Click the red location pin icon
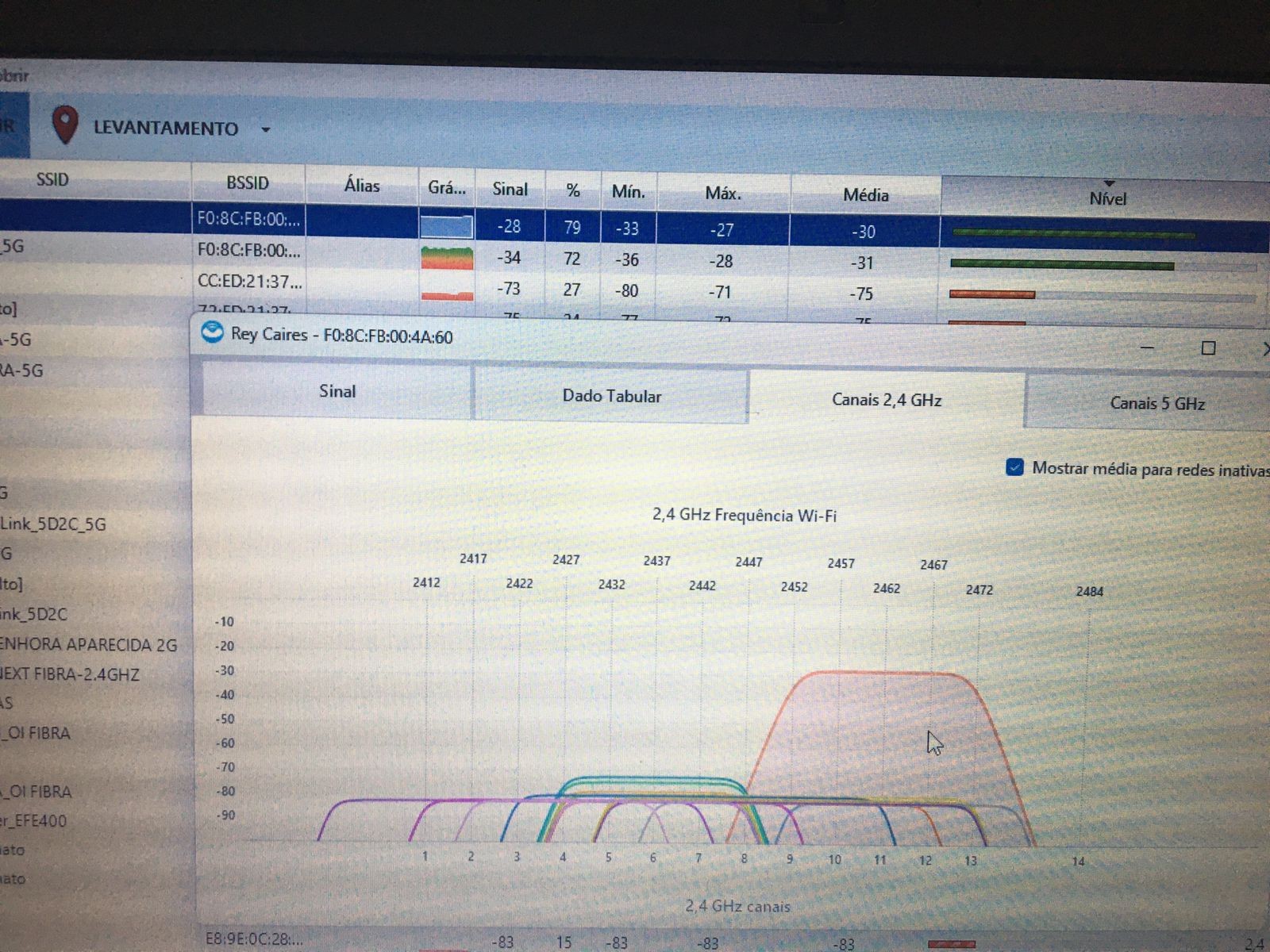 pos(65,125)
